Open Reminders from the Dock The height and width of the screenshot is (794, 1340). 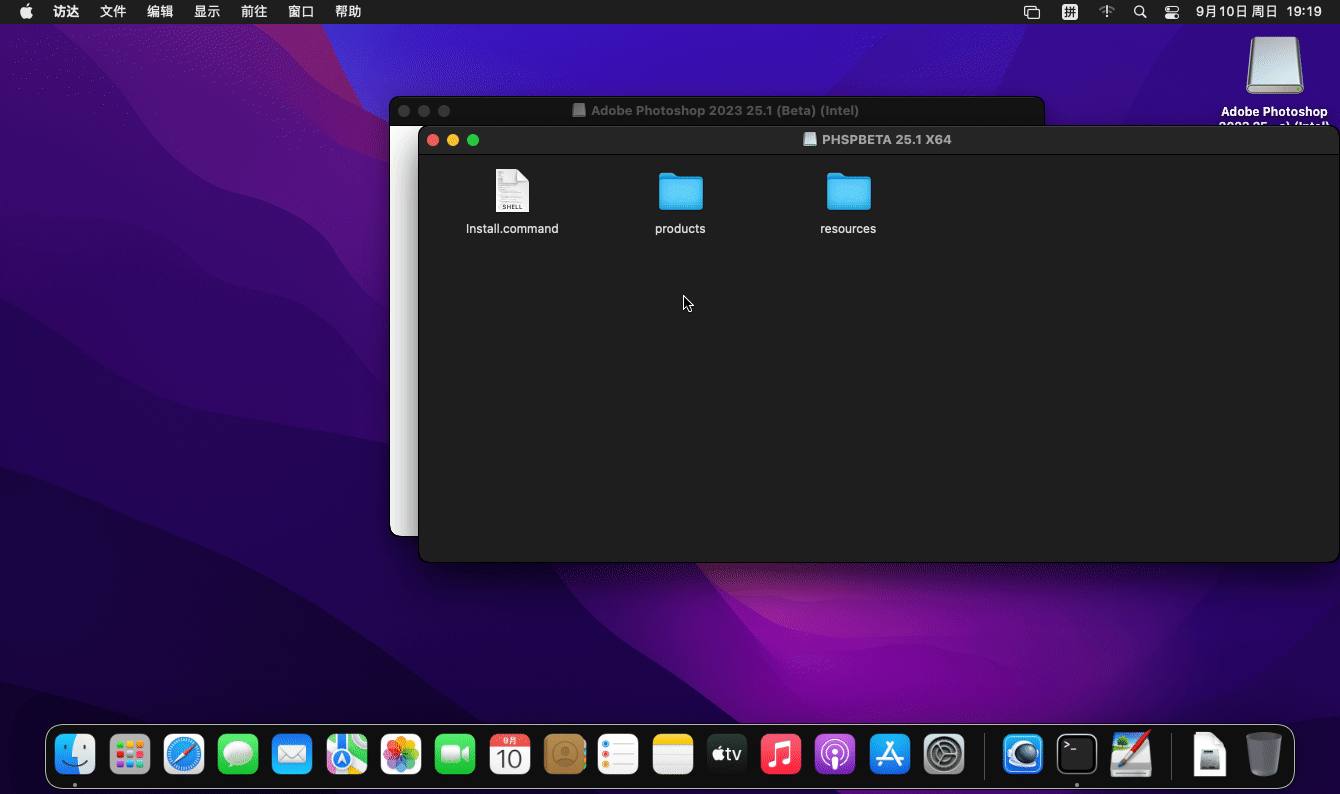tap(618, 754)
